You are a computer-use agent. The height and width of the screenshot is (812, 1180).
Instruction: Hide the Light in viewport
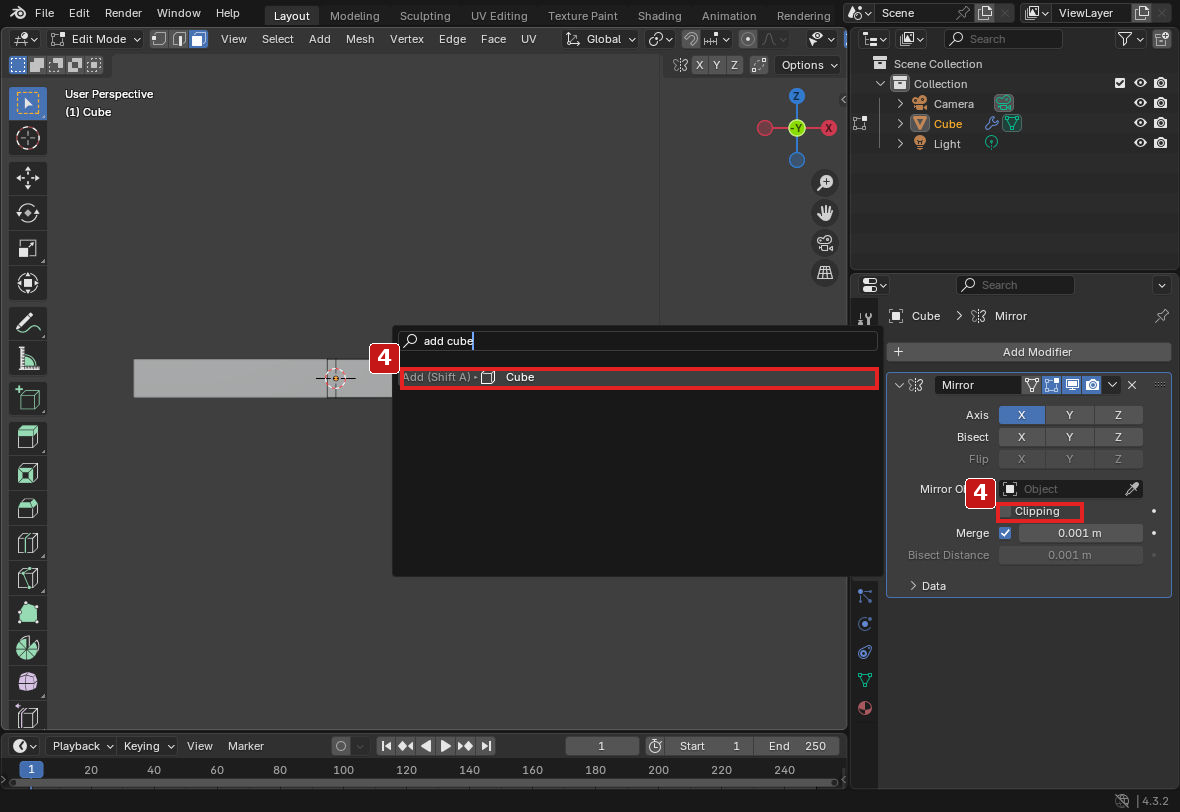[1140, 143]
